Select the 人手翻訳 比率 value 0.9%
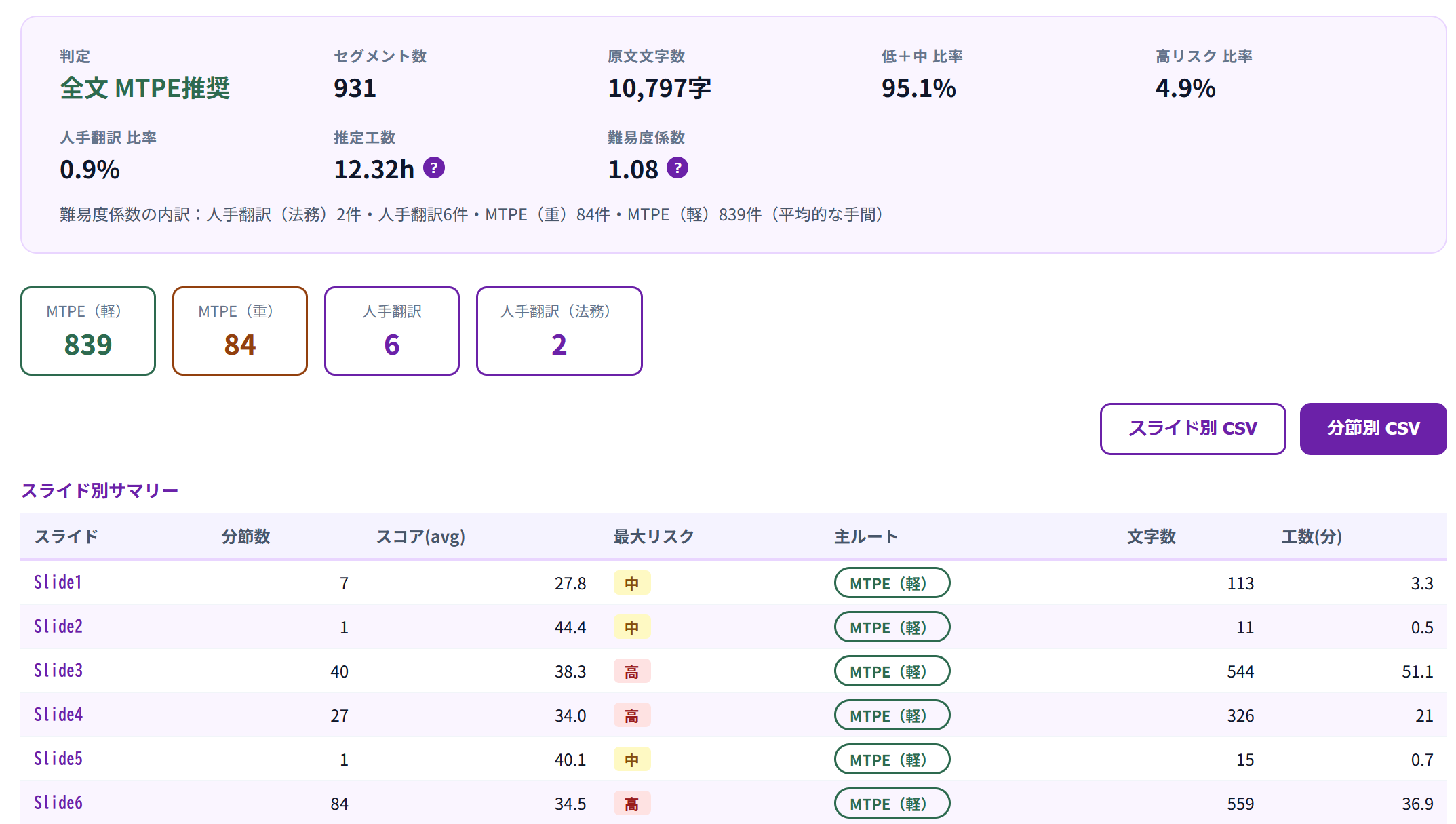 (x=90, y=170)
